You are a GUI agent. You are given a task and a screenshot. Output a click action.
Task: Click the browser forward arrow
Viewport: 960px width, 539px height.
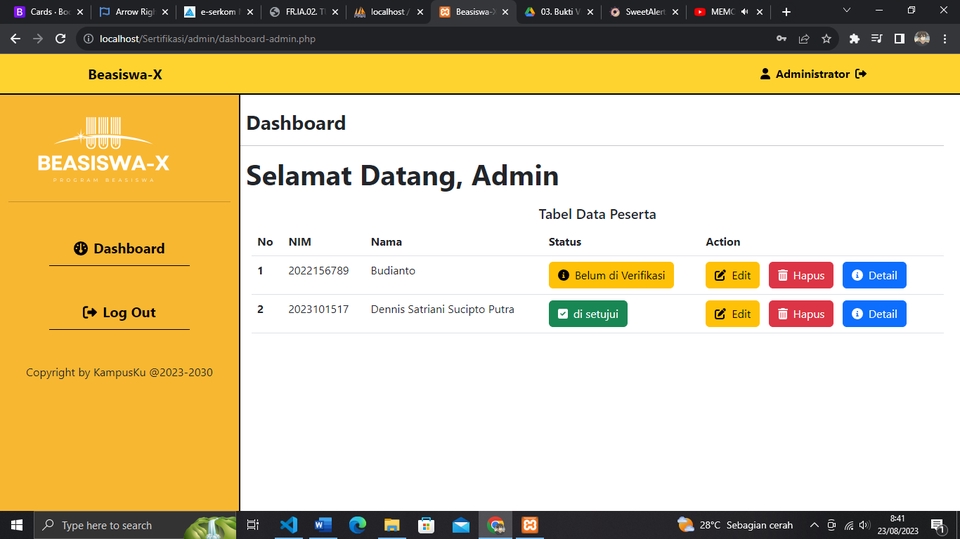click(x=38, y=39)
